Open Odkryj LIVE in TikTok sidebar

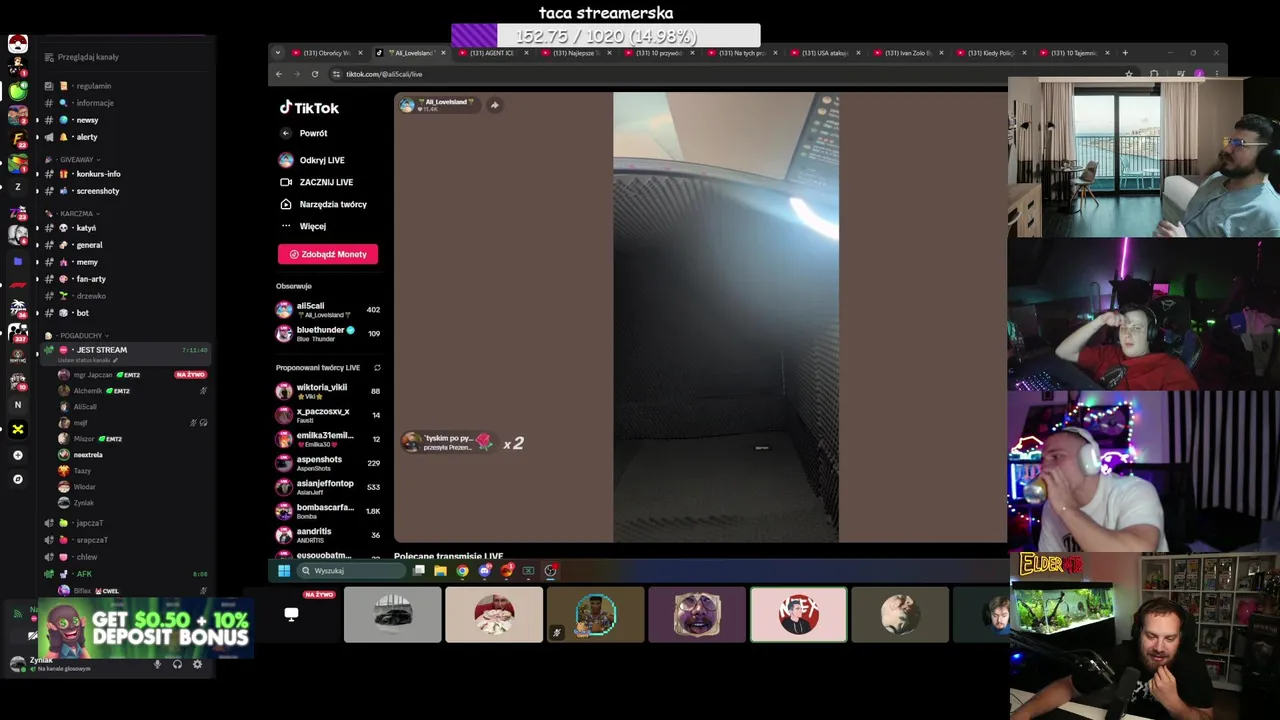point(311,160)
